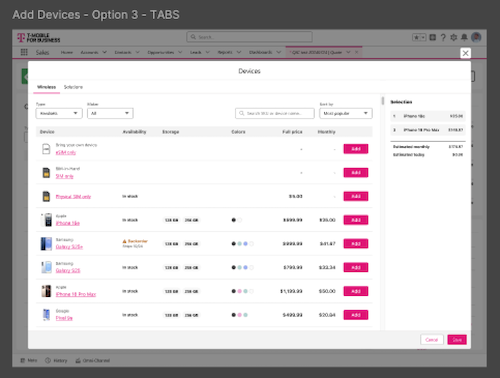Click the eSIM only device icon

pyautogui.click(x=46, y=149)
